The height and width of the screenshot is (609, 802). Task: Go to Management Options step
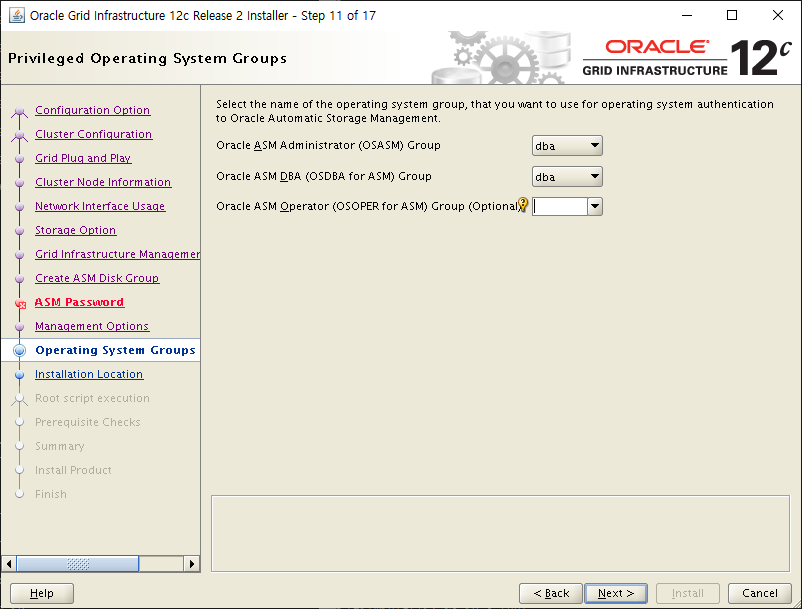coord(92,326)
